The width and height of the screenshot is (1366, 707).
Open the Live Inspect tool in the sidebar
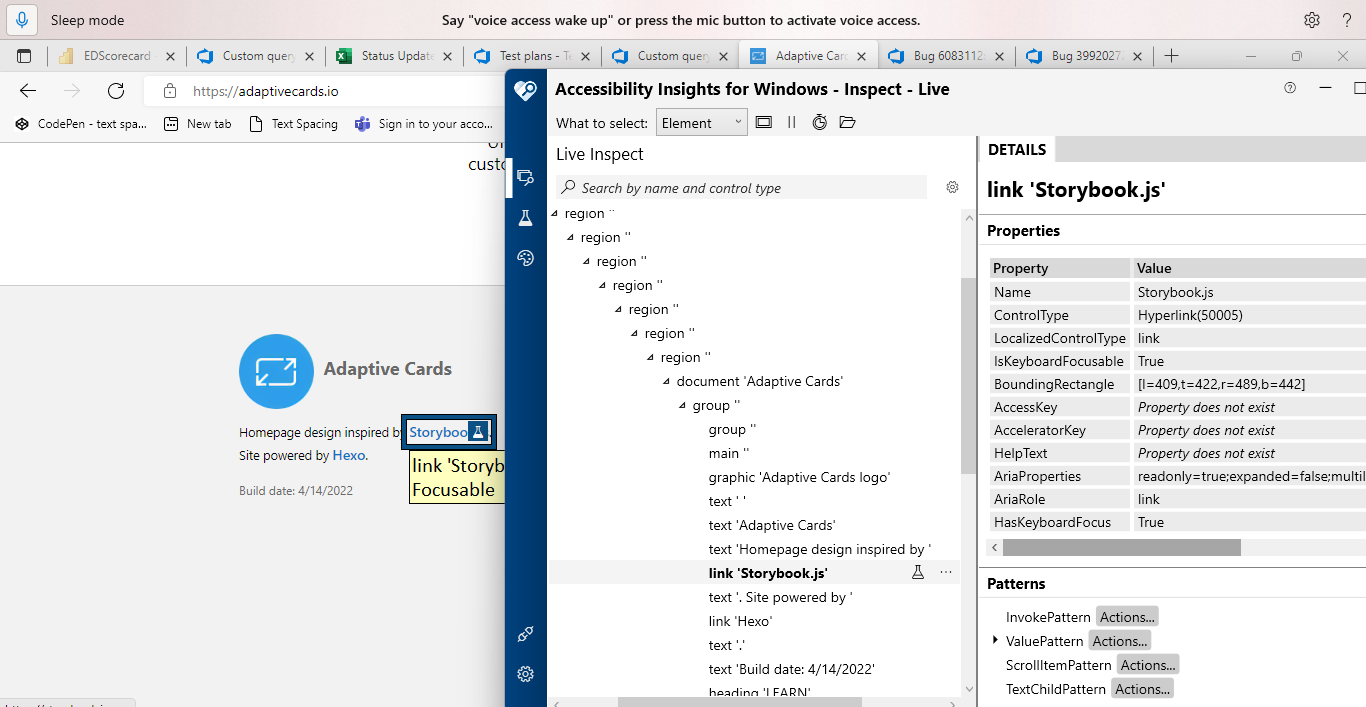(527, 177)
